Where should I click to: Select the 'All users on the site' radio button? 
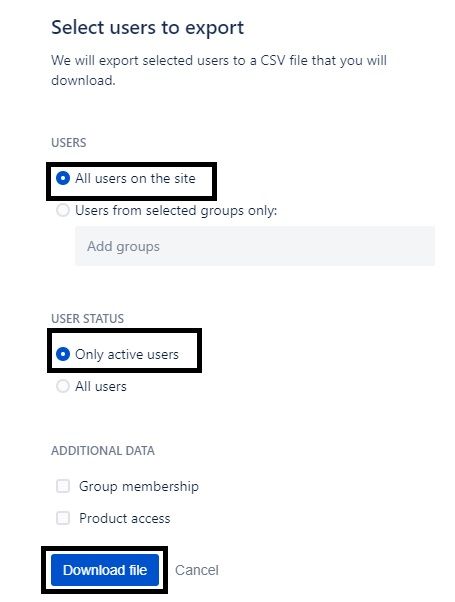tap(63, 179)
